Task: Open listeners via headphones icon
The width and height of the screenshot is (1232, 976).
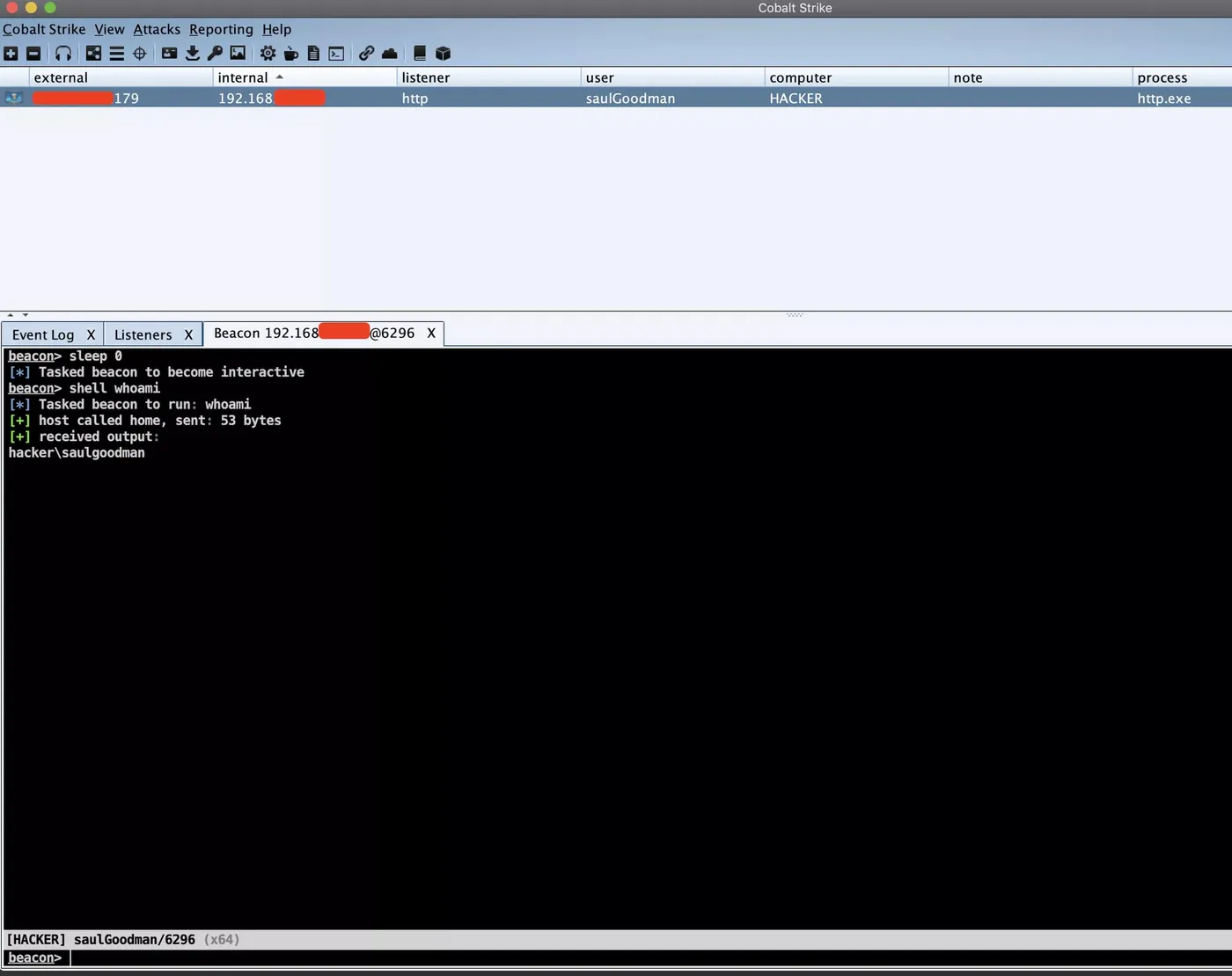Action: point(63,54)
